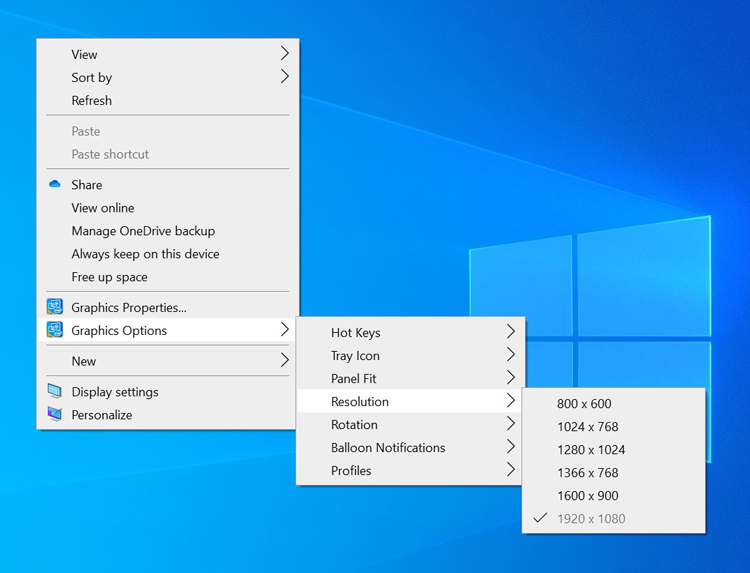Expand the Rotation submenu arrow
The height and width of the screenshot is (573, 750).
tap(511, 423)
